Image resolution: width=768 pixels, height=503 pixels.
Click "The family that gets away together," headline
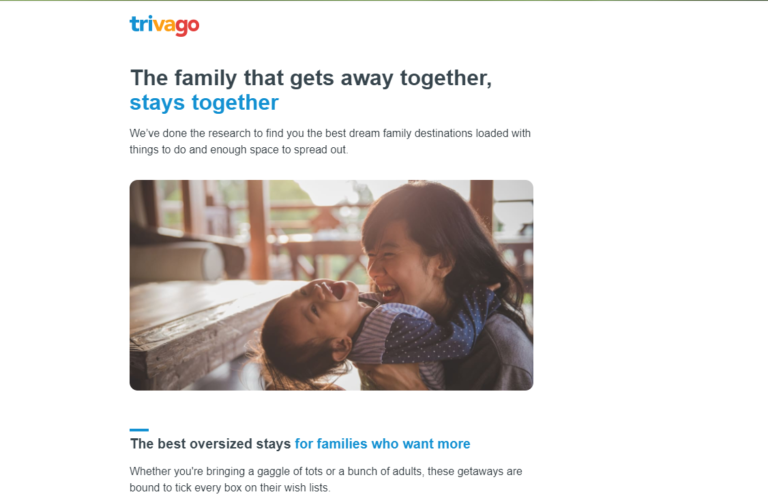click(x=311, y=78)
